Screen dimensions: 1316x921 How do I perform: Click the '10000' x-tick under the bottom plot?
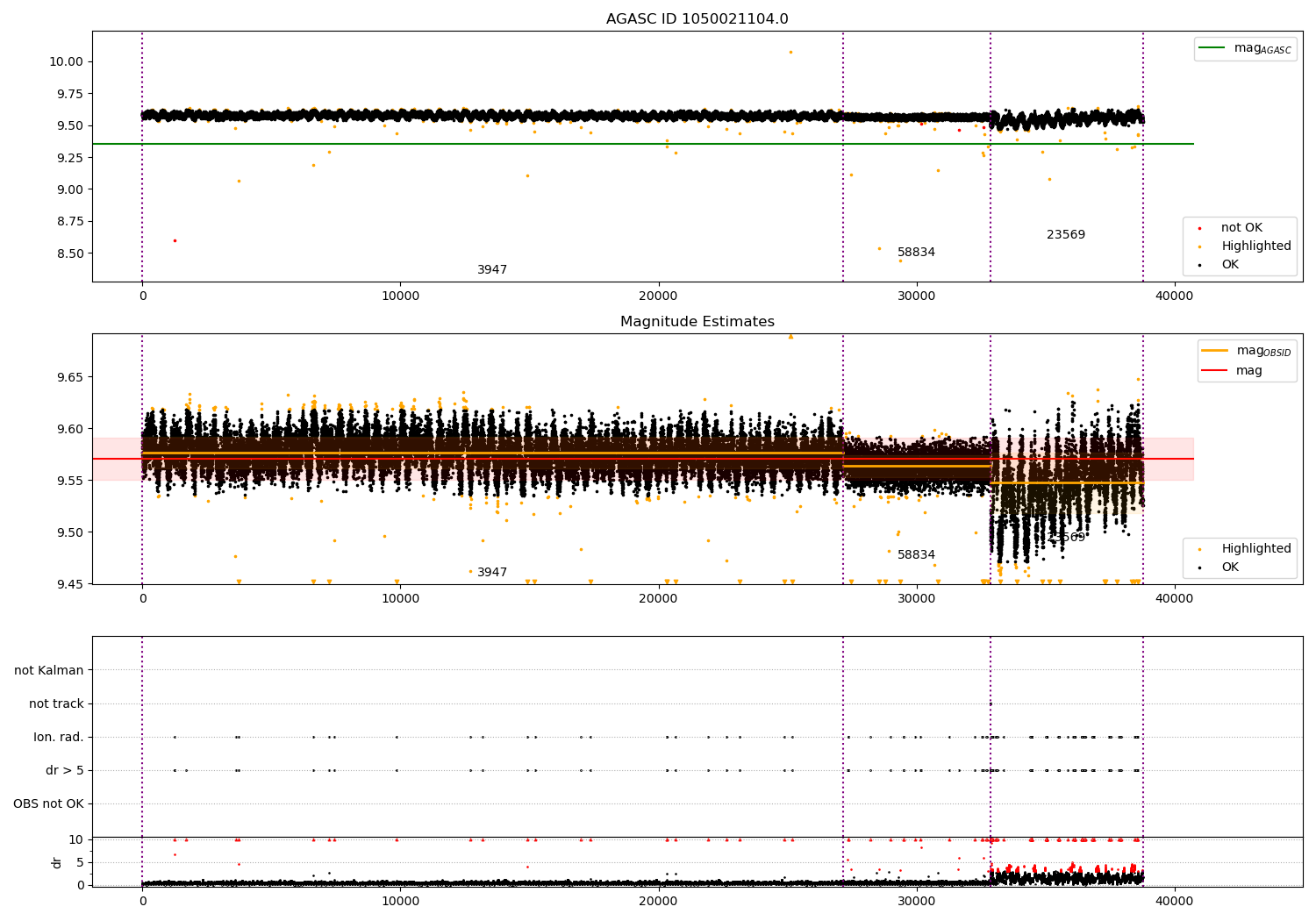click(400, 901)
